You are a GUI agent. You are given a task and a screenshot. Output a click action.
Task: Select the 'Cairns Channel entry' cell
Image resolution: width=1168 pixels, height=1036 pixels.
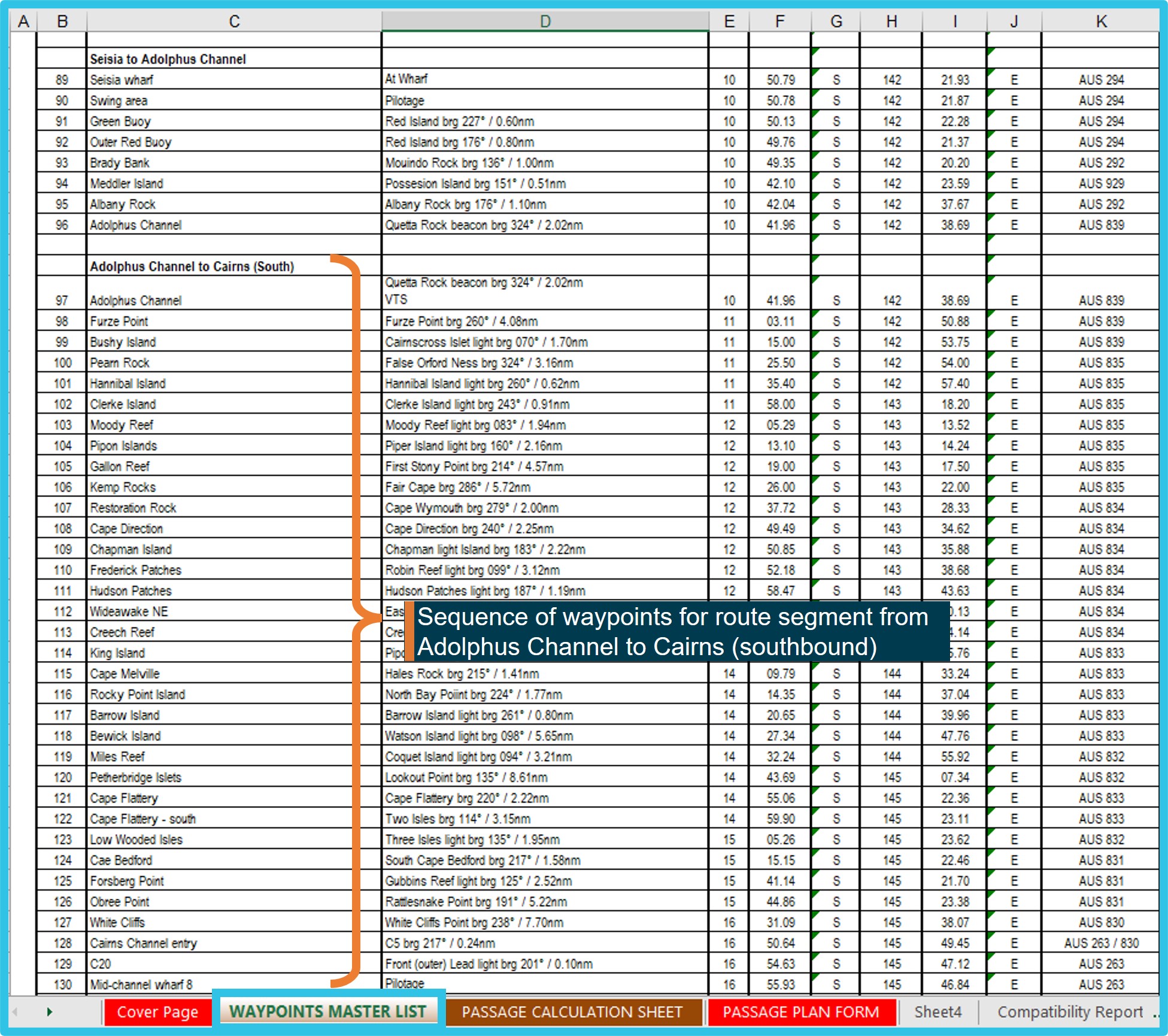click(234, 943)
